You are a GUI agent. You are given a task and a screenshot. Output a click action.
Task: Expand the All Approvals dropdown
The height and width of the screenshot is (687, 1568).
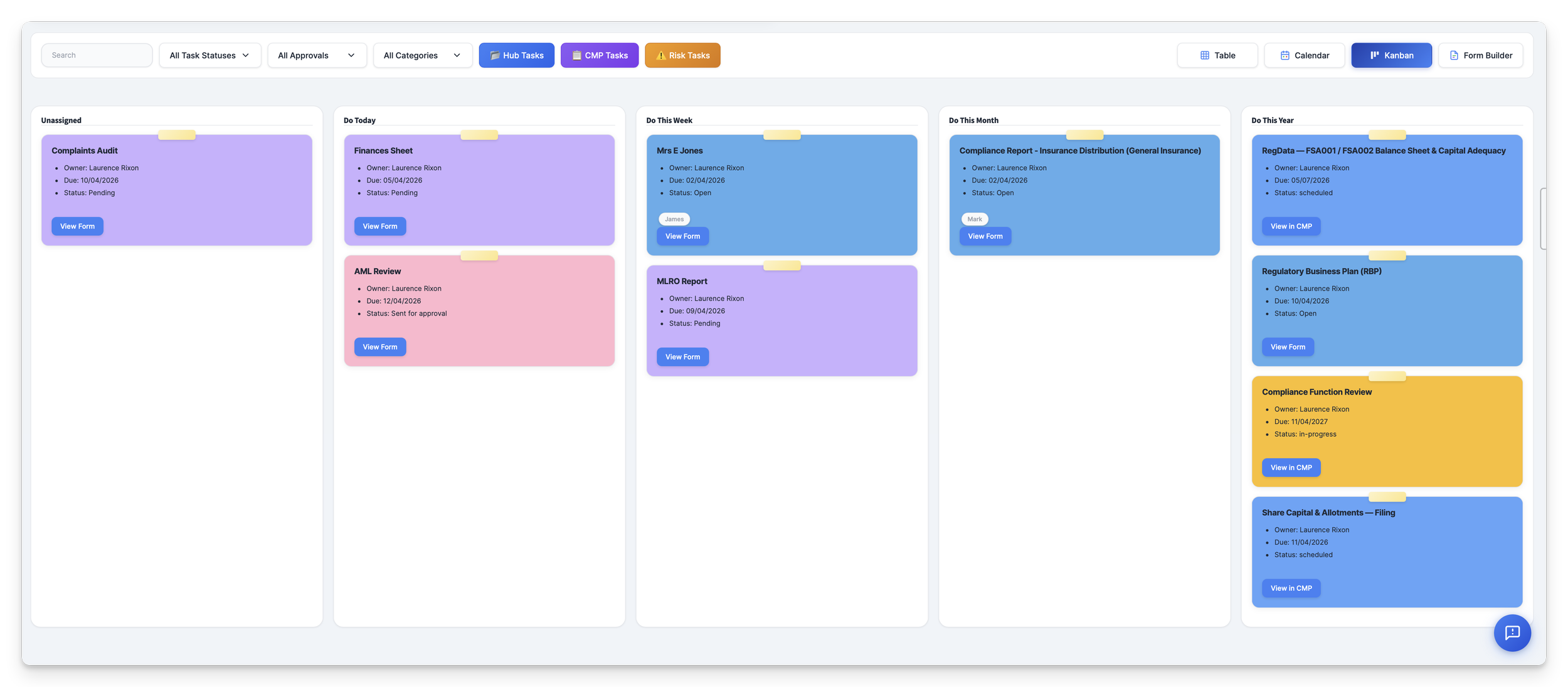click(x=316, y=55)
